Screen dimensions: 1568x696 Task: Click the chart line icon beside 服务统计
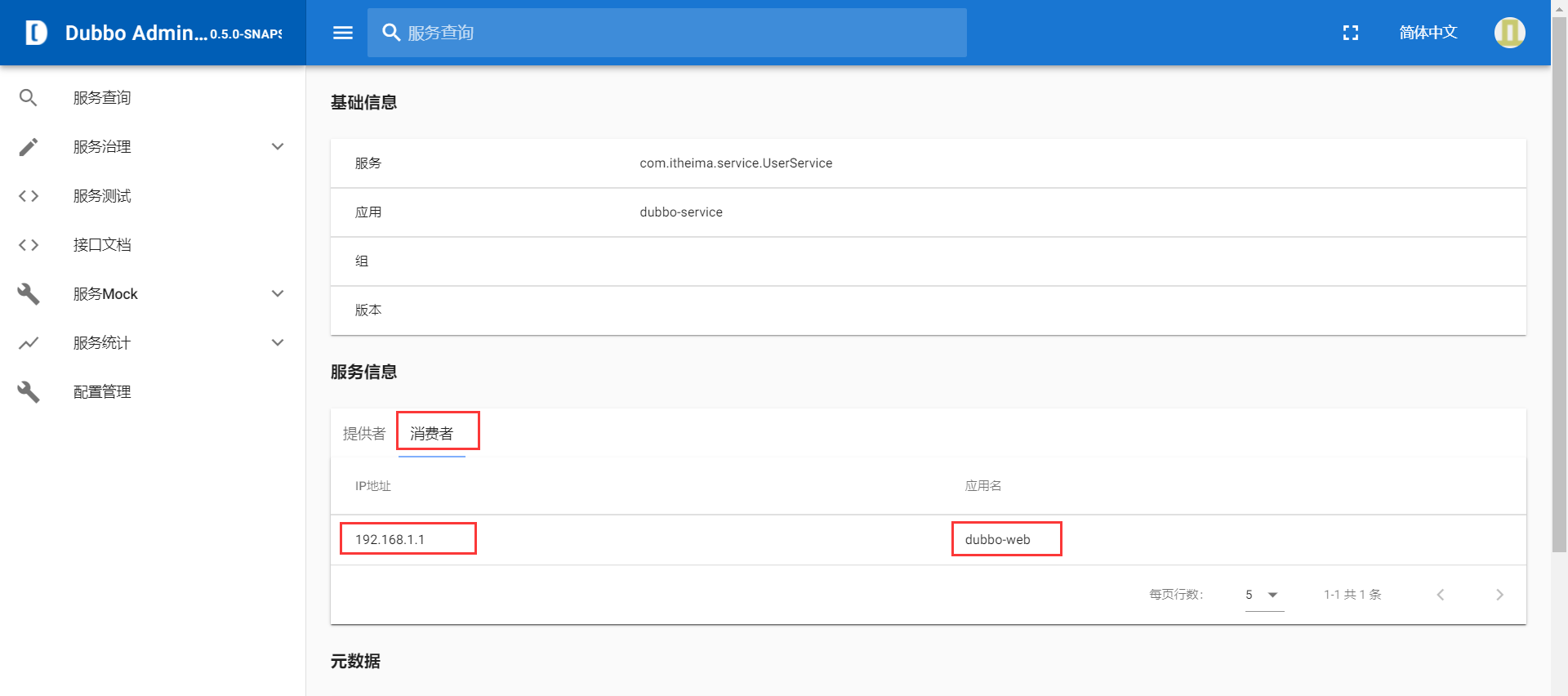[x=29, y=343]
